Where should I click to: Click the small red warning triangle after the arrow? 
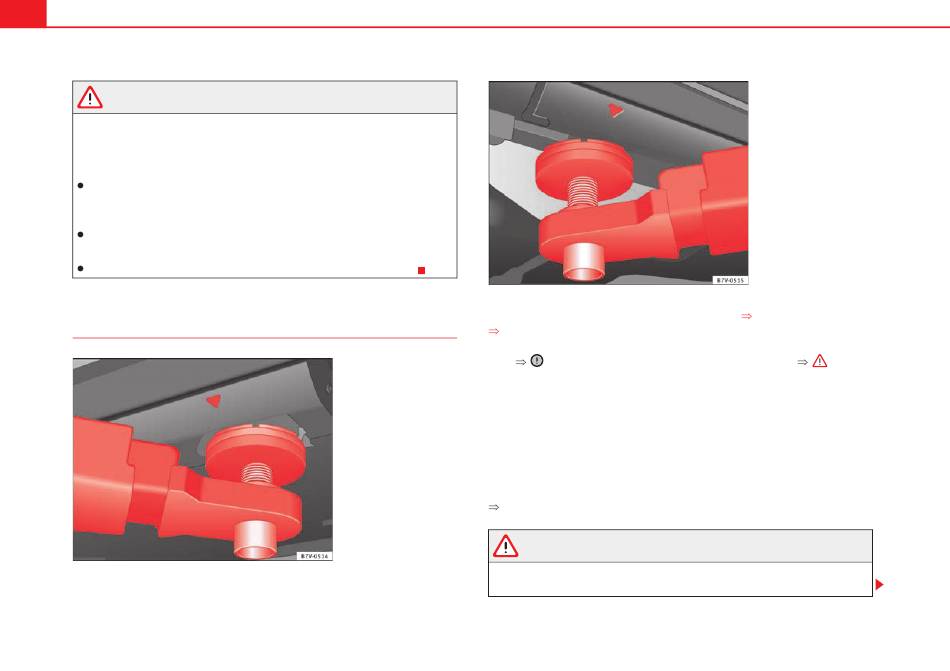coord(820,361)
